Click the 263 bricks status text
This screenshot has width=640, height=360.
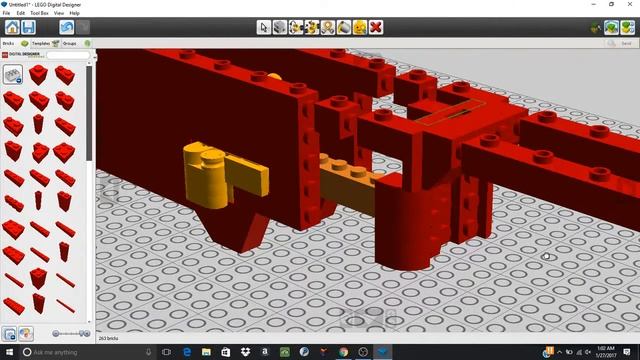point(108,338)
